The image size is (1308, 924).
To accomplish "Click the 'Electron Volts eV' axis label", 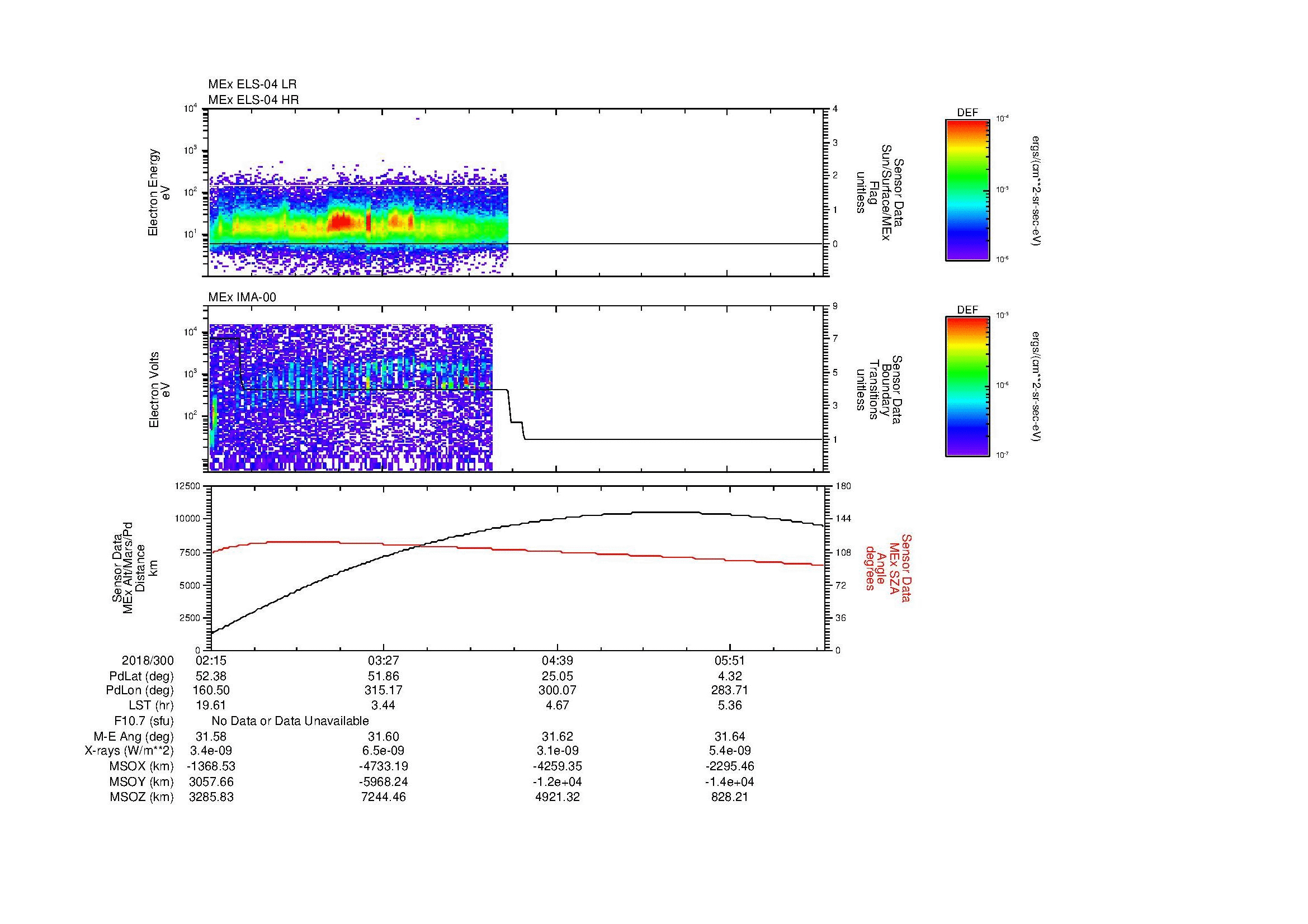I will 159,390.
